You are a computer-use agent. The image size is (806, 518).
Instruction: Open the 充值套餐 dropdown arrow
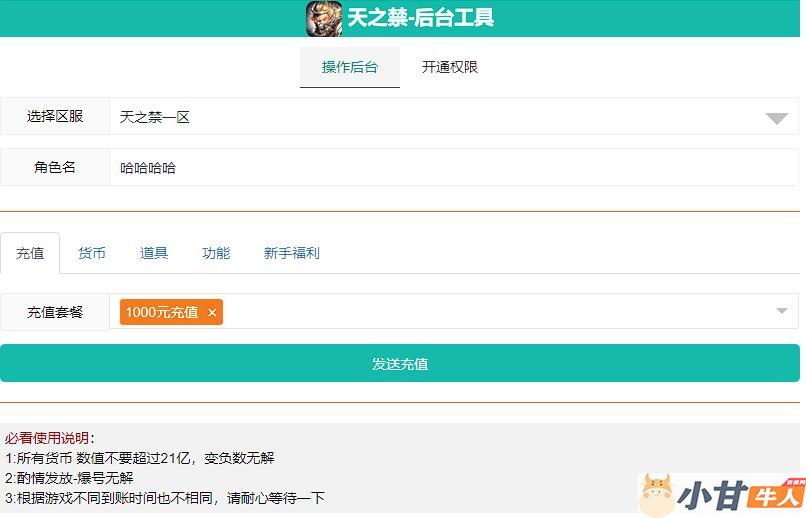[781, 312]
